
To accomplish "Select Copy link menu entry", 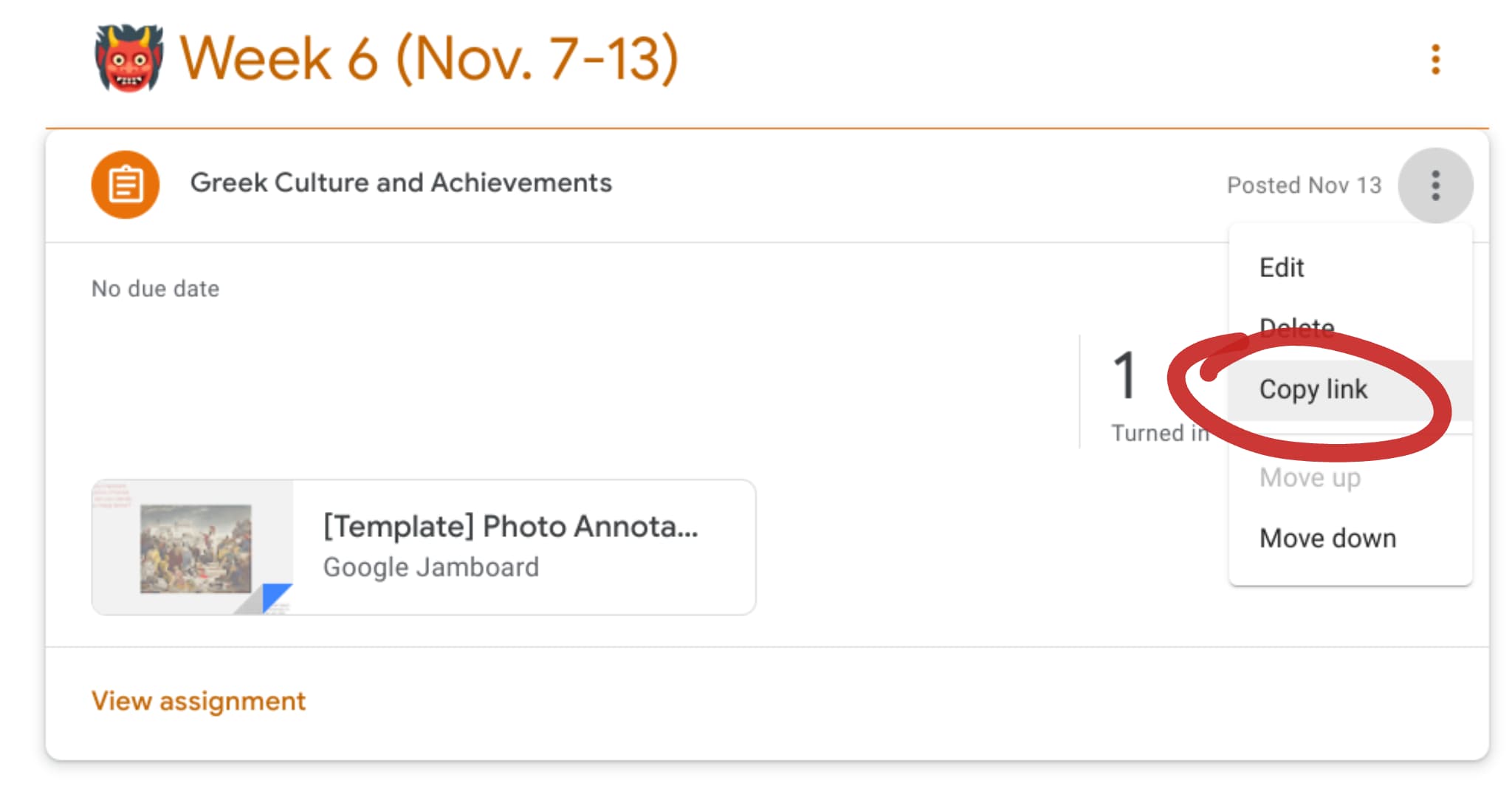I will 1313,389.
